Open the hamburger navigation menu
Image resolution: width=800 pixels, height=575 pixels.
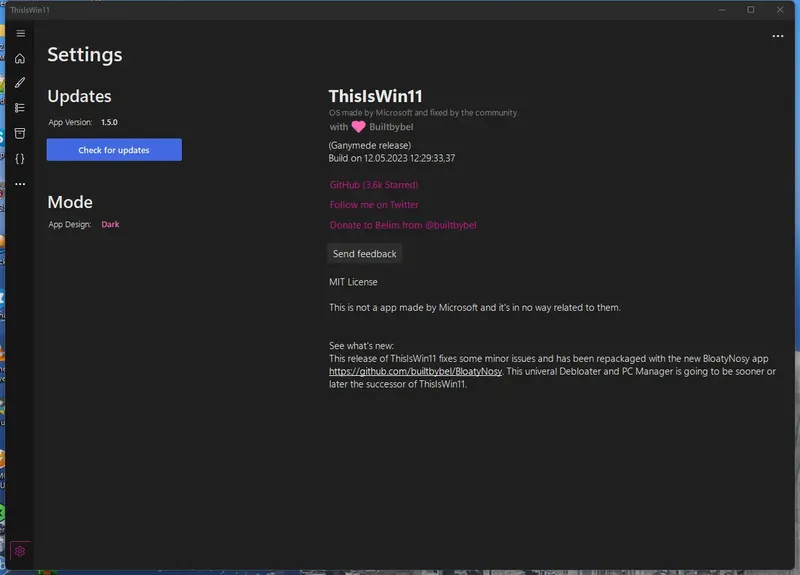click(20, 33)
